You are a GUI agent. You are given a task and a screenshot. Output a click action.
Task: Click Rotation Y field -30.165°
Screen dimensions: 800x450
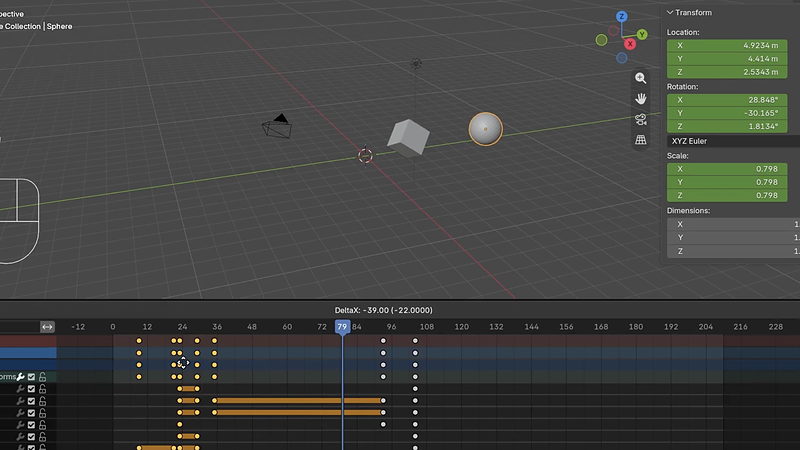[x=727, y=113]
